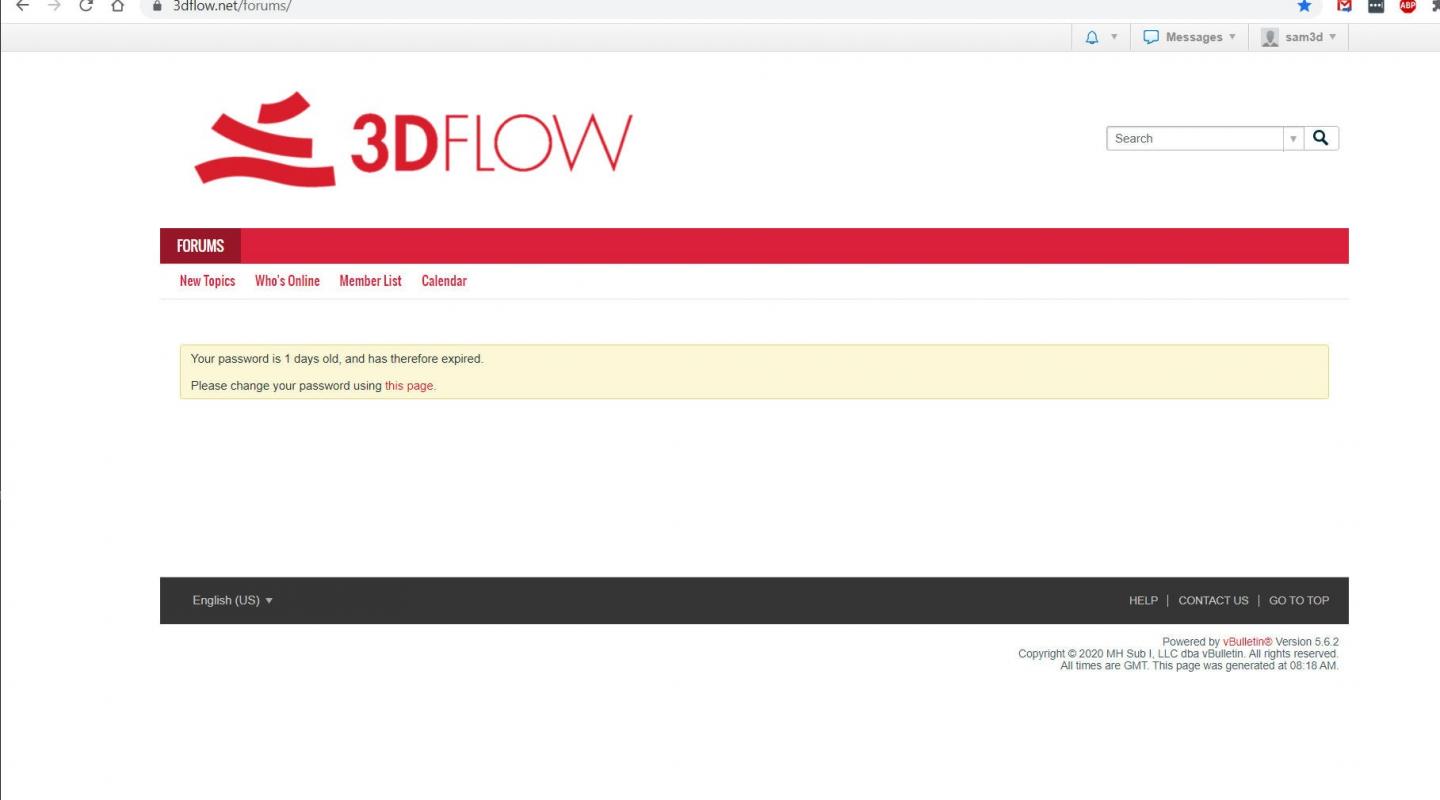1440x800 pixels.
Task: Follow the 'this page' password link
Action: click(x=409, y=386)
